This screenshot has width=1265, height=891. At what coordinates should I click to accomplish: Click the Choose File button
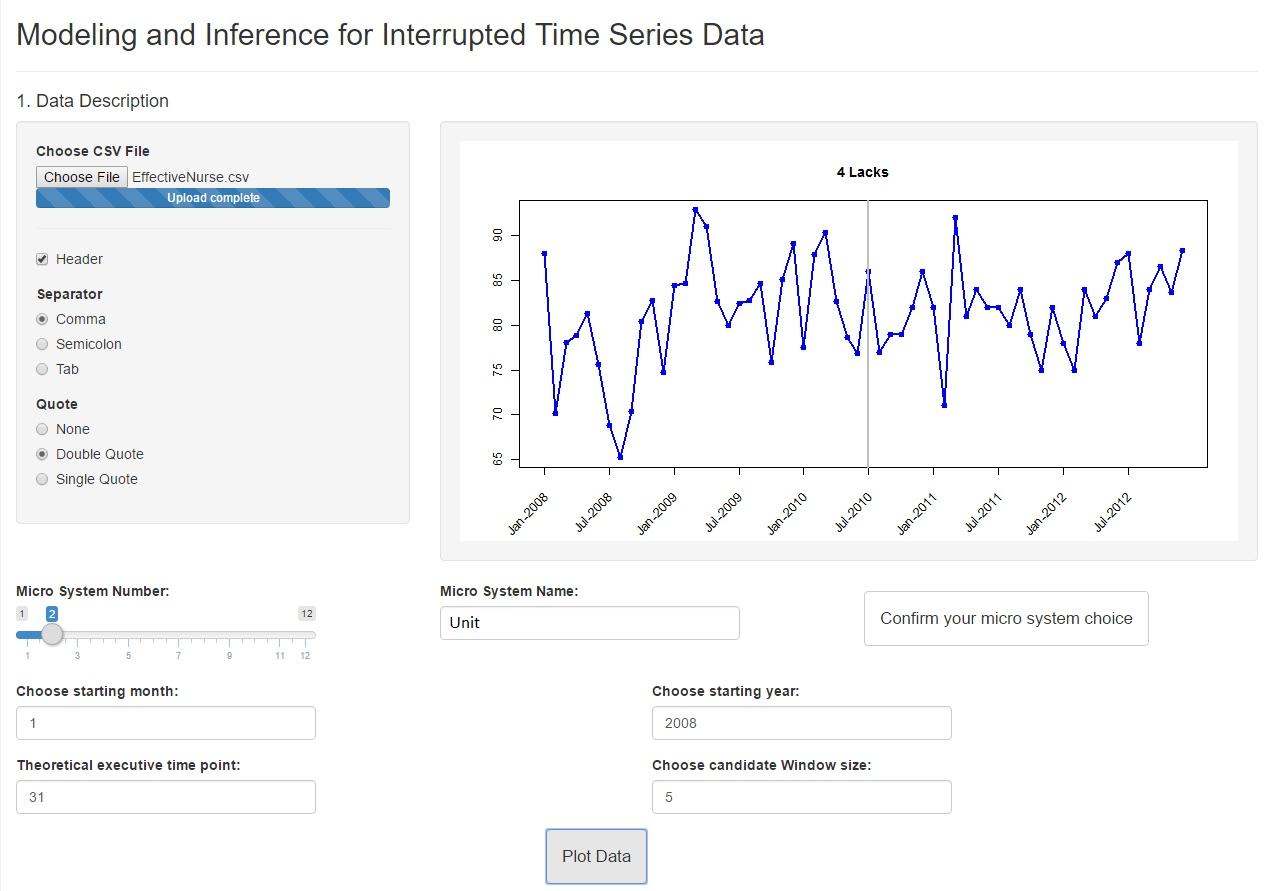(x=82, y=177)
